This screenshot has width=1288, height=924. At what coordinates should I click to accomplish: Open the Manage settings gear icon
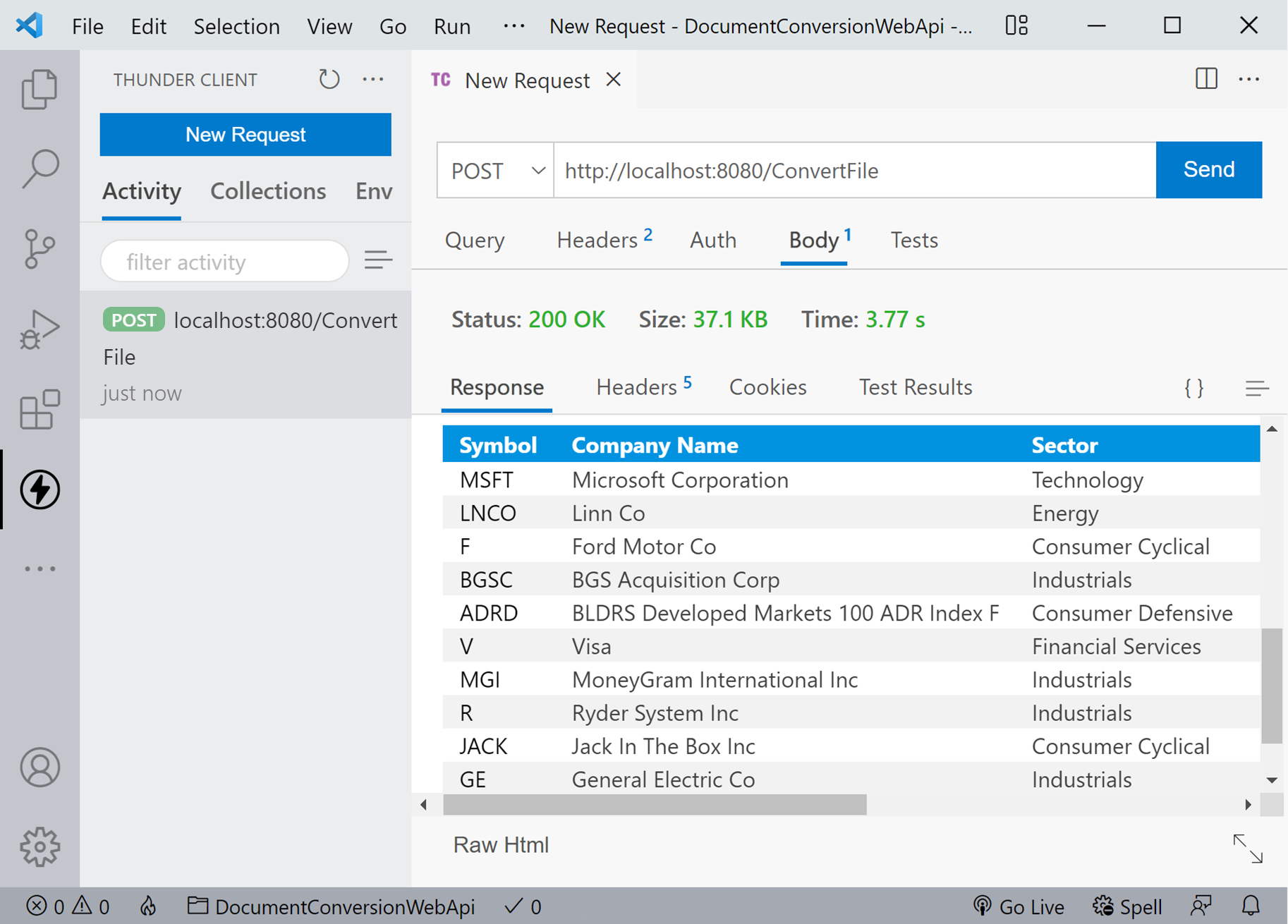[40, 846]
